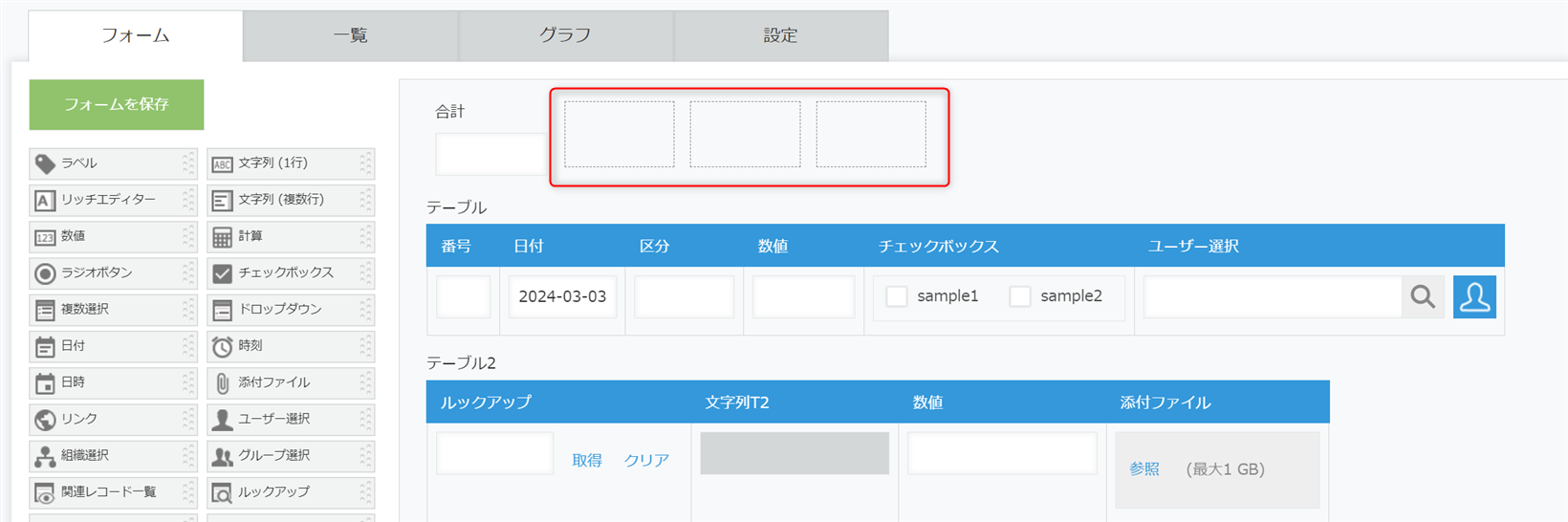Viewport: 1568px width, 522px height.
Task: Click the 区分 table cell input
Action: [685, 296]
